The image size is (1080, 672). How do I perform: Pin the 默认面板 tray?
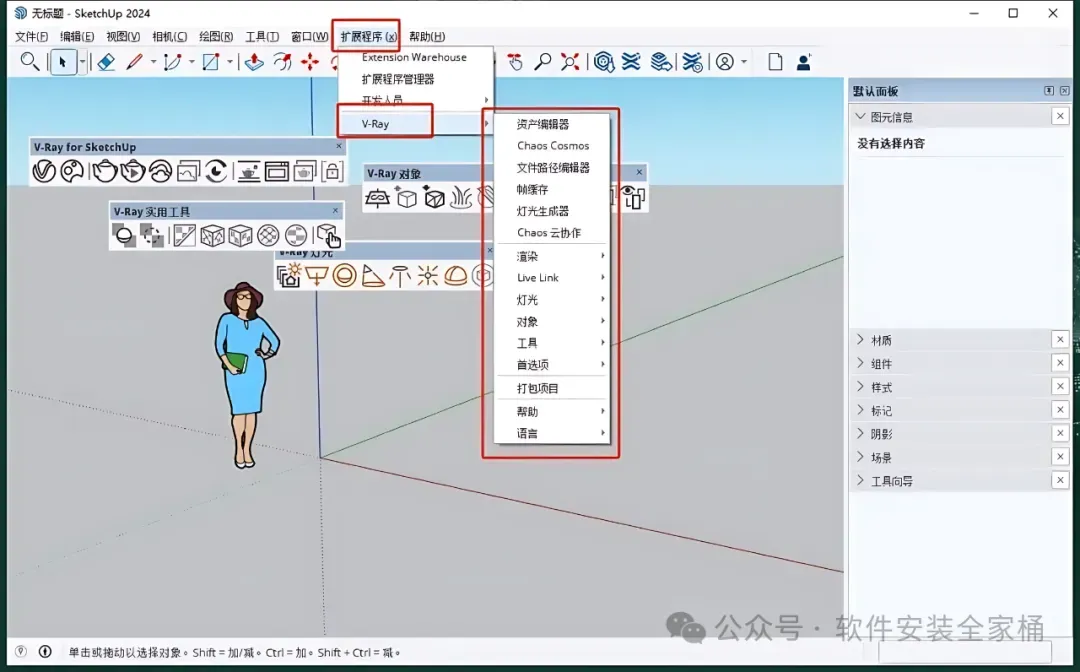point(1049,91)
